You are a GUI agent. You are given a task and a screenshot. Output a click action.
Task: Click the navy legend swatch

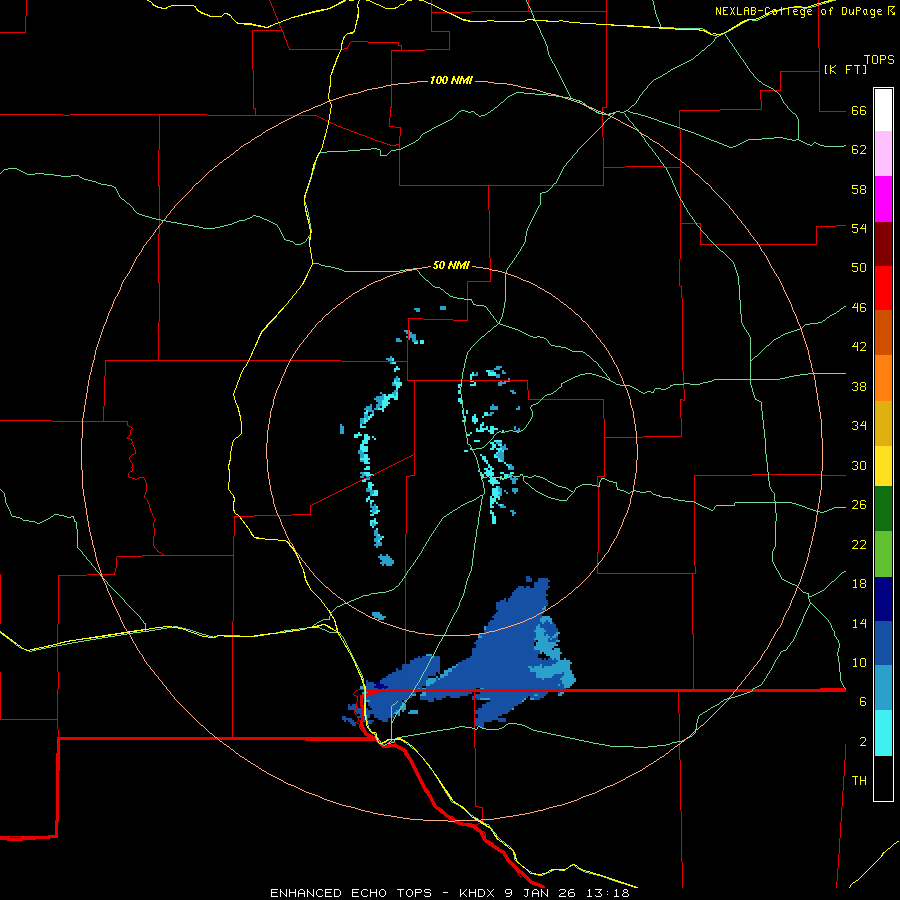pyautogui.click(x=883, y=599)
